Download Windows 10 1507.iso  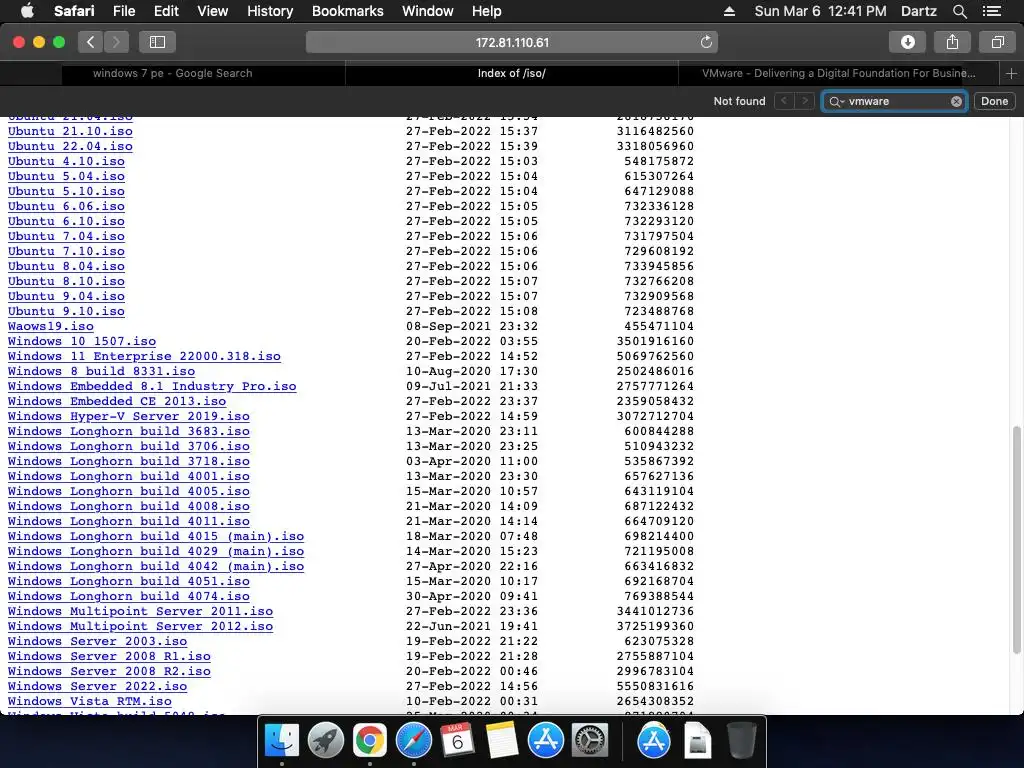click(82, 341)
